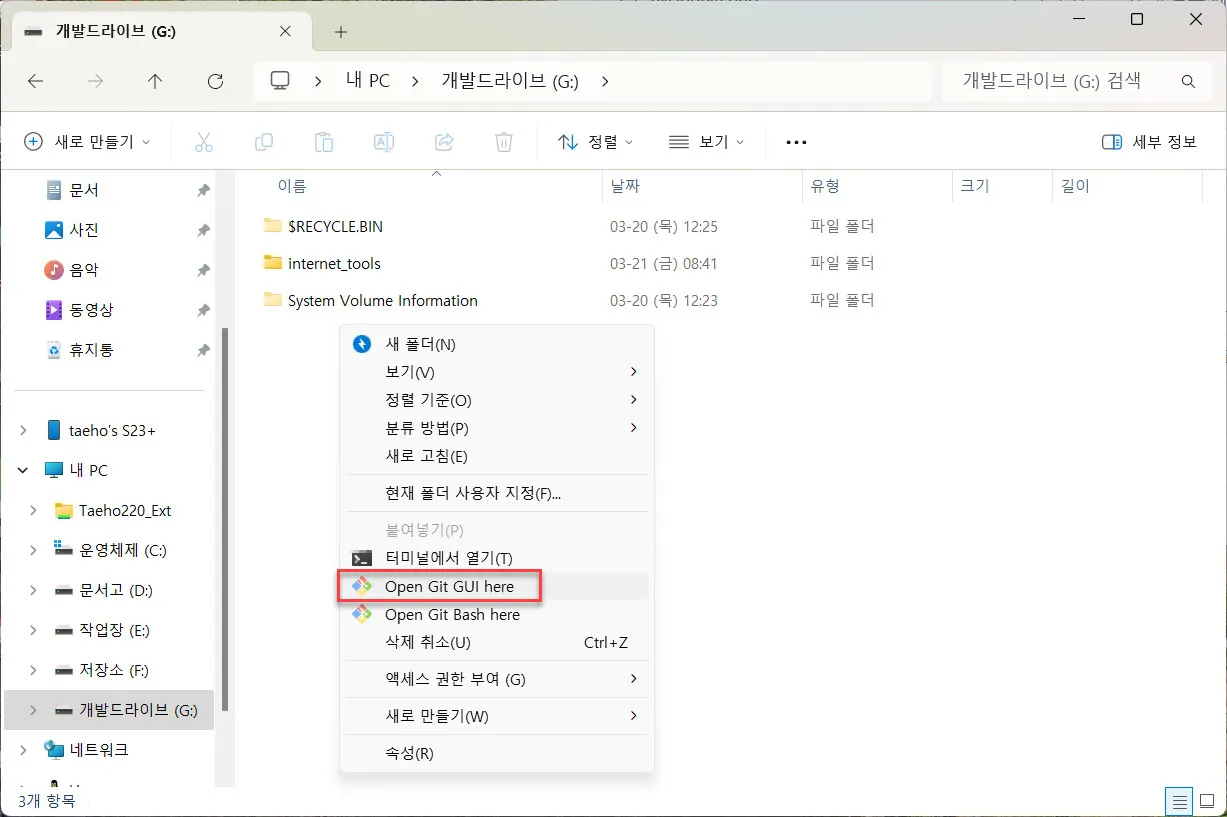1227x817 pixels.
Task: Collapse the 내 PC tree item
Action: (x=22, y=470)
